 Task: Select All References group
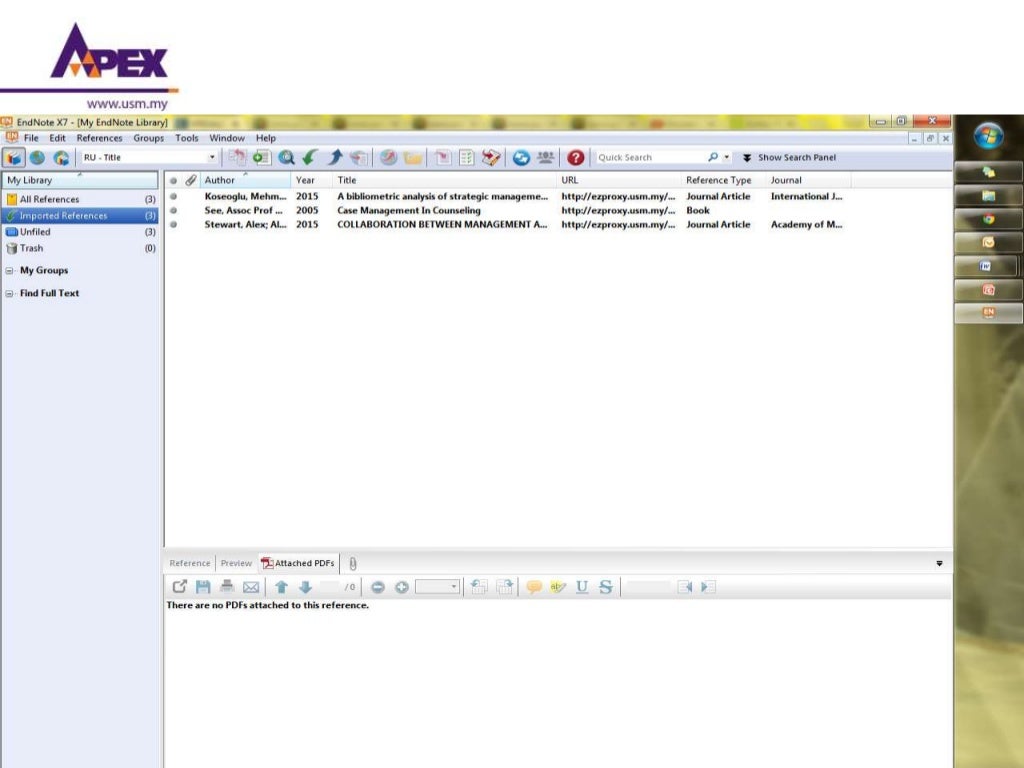click(80, 199)
